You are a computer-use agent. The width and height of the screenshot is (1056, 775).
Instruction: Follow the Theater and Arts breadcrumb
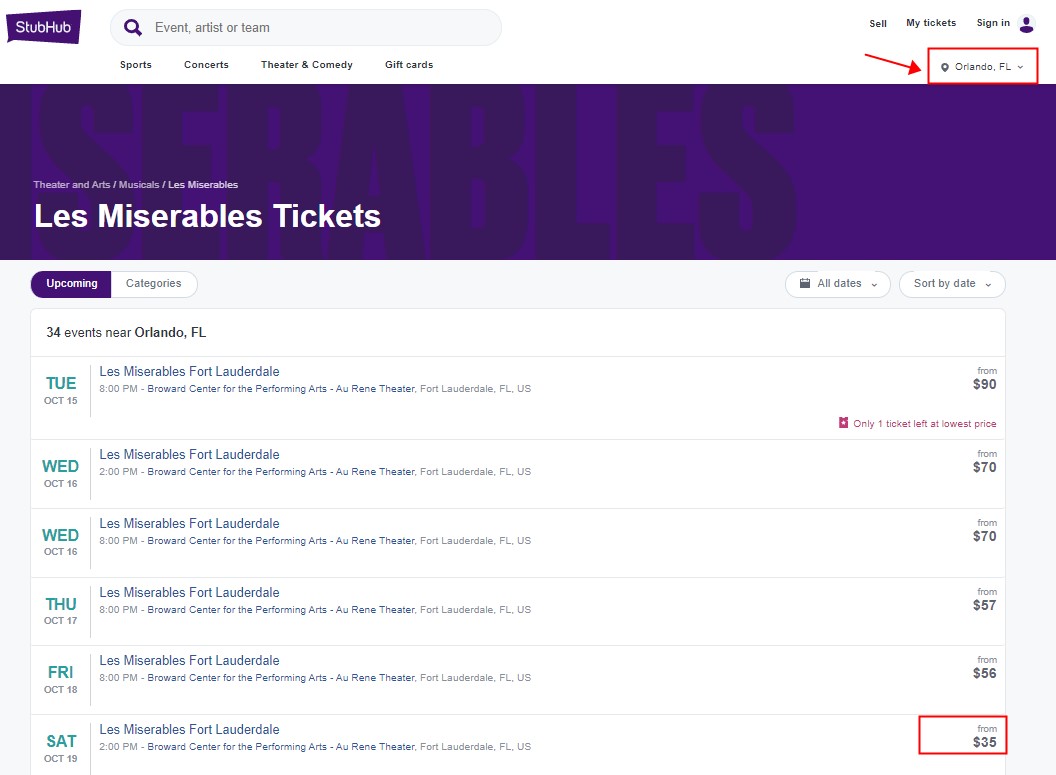pos(72,184)
